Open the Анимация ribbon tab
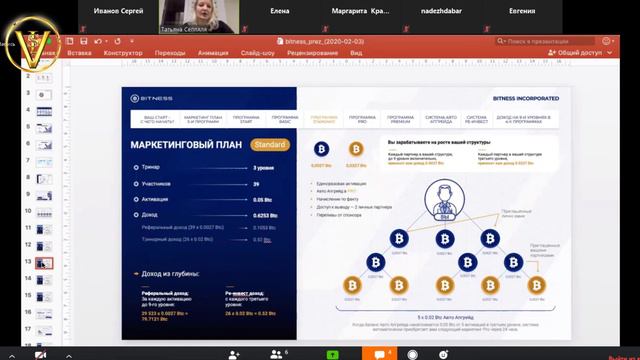The height and width of the screenshot is (360, 640). click(x=213, y=53)
